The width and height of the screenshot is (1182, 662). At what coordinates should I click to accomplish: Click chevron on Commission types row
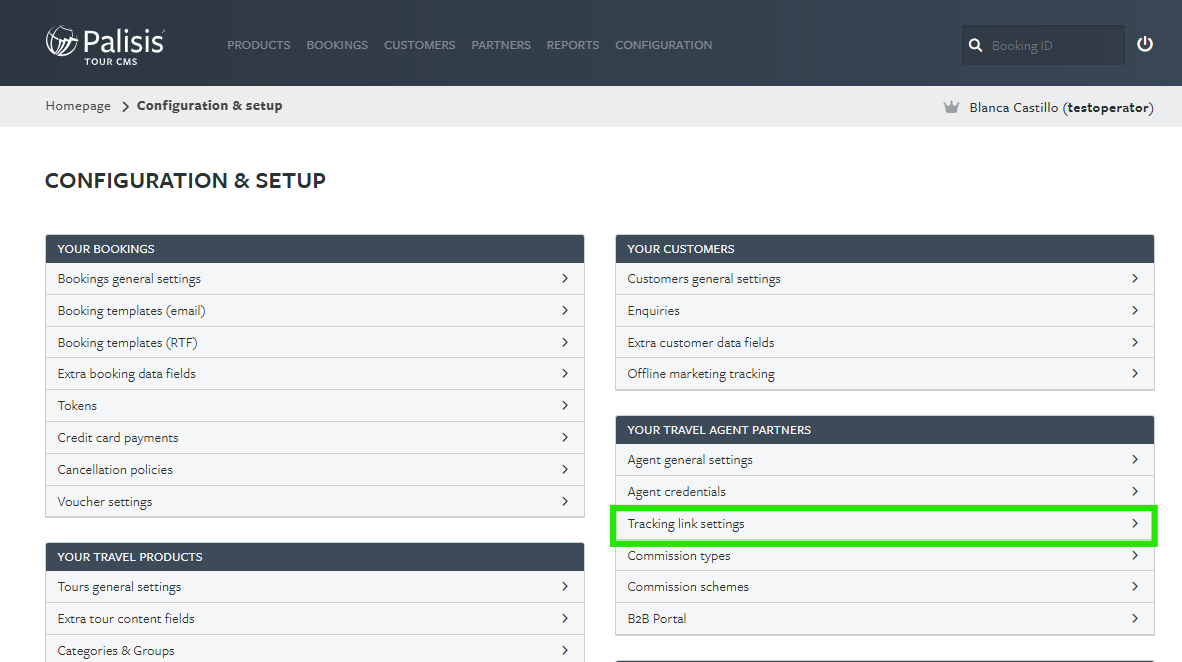click(1135, 556)
